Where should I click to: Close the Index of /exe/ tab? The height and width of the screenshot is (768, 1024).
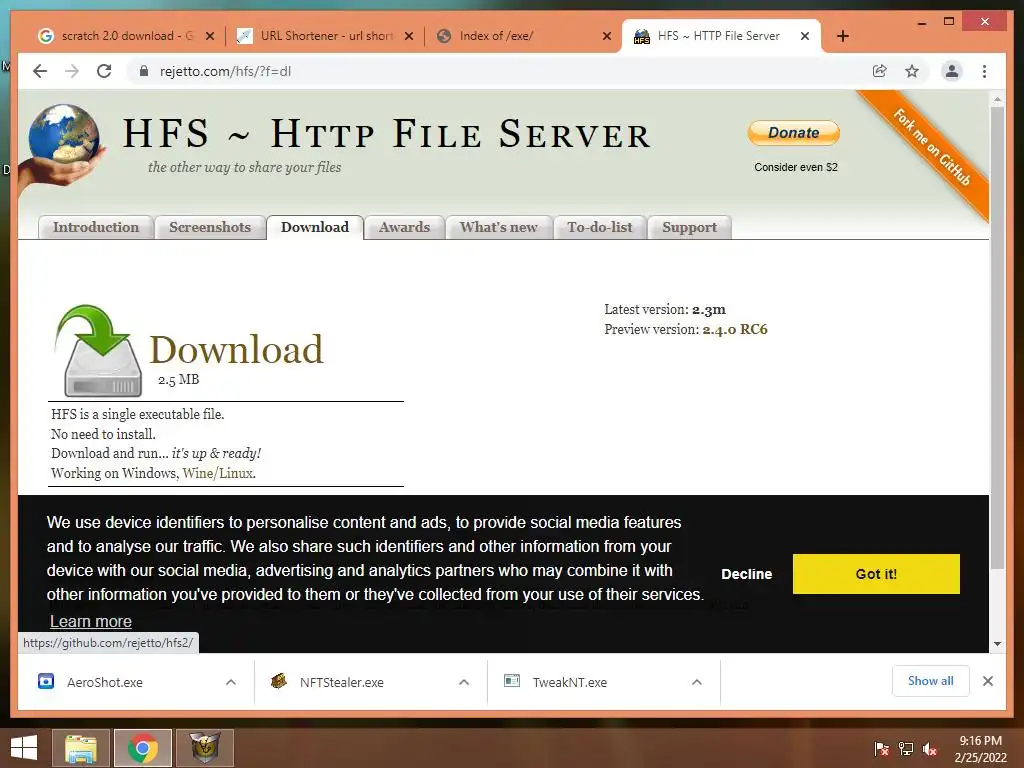pos(607,36)
